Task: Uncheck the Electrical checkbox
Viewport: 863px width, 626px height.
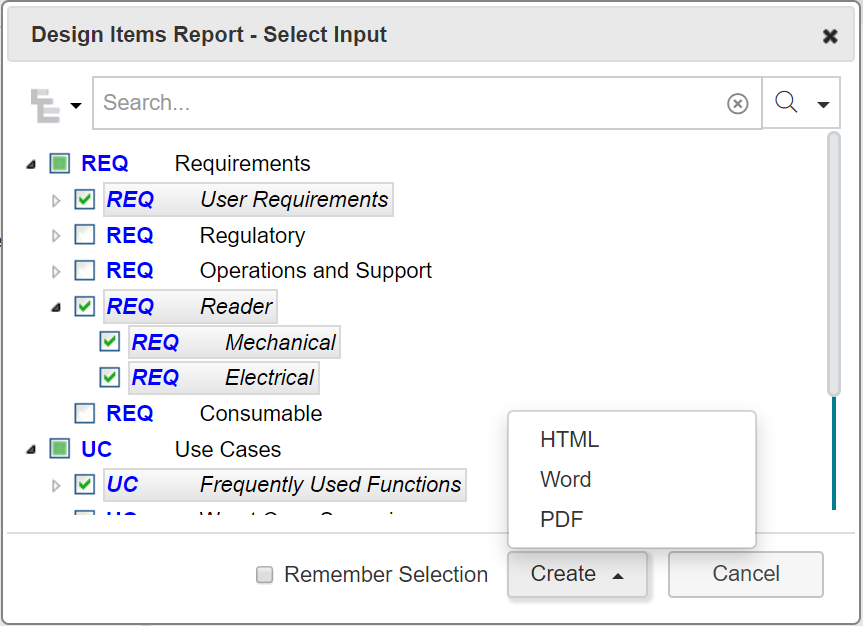Action: pyautogui.click(x=110, y=377)
